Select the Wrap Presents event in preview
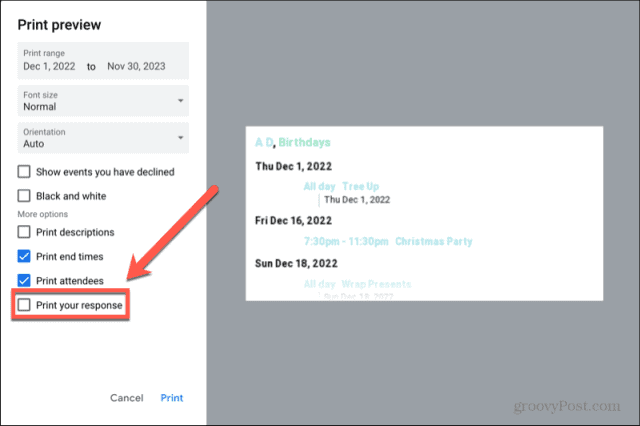Image resolution: width=640 pixels, height=426 pixels. point(376,284)
